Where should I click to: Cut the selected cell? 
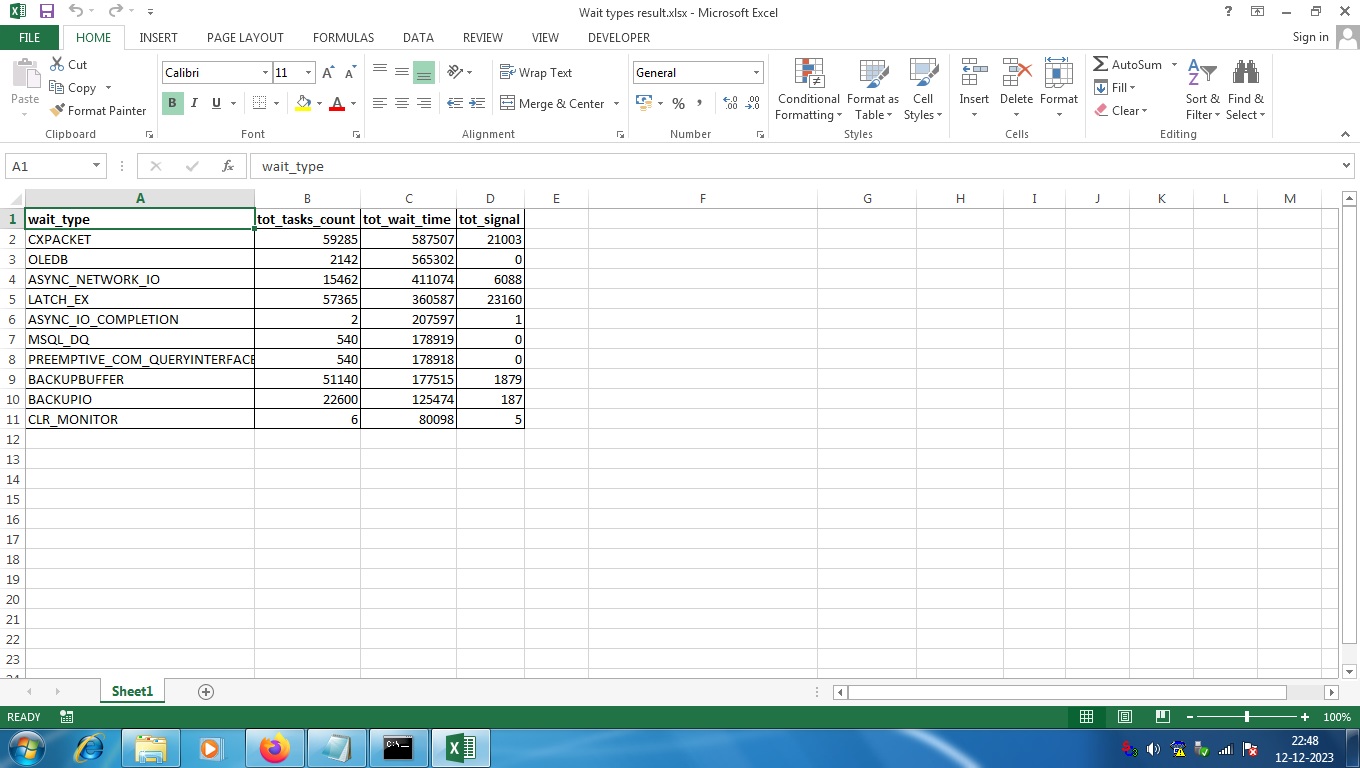pyautogui.click(x=68, y=64)
